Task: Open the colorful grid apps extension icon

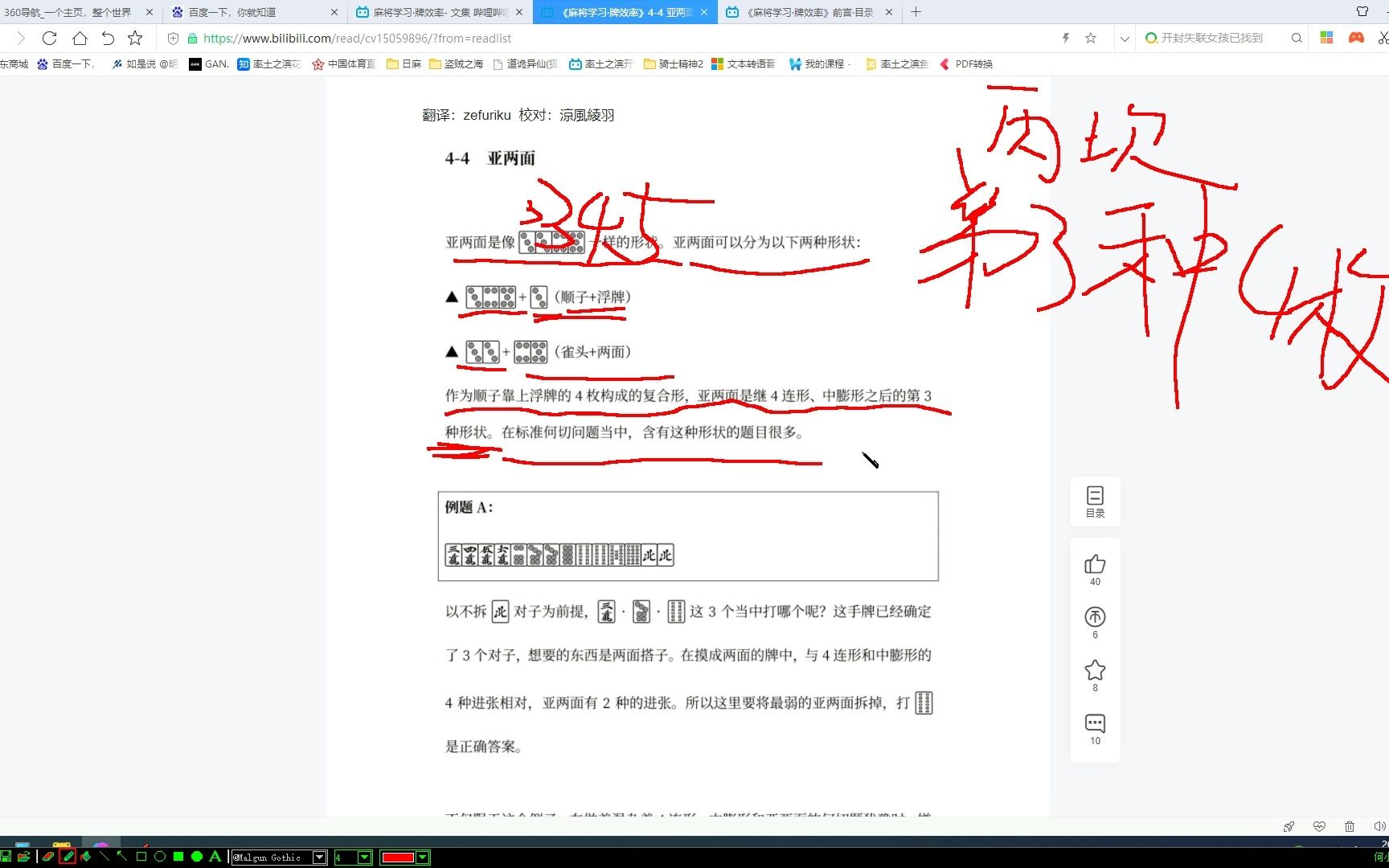Action: pos(1326,38)
